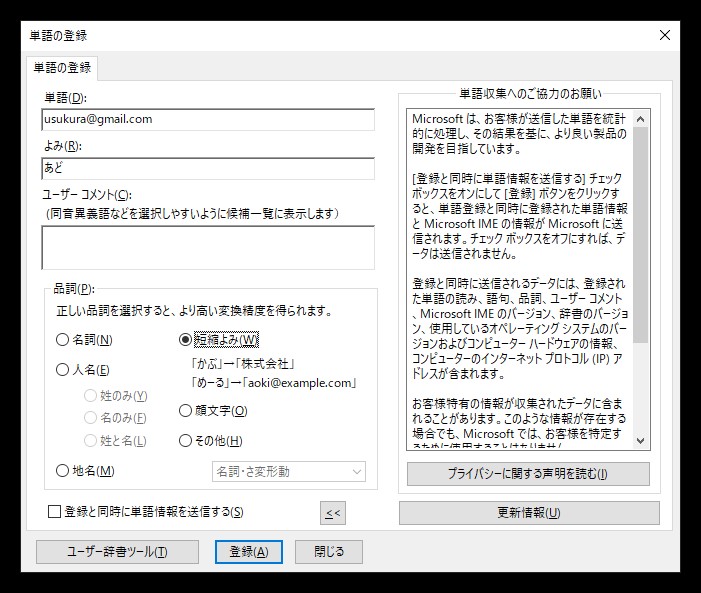Close the 単語の登録 dialog window
Image resolution: width=701 pixels, height=593 pixels.
click(665, 35)
